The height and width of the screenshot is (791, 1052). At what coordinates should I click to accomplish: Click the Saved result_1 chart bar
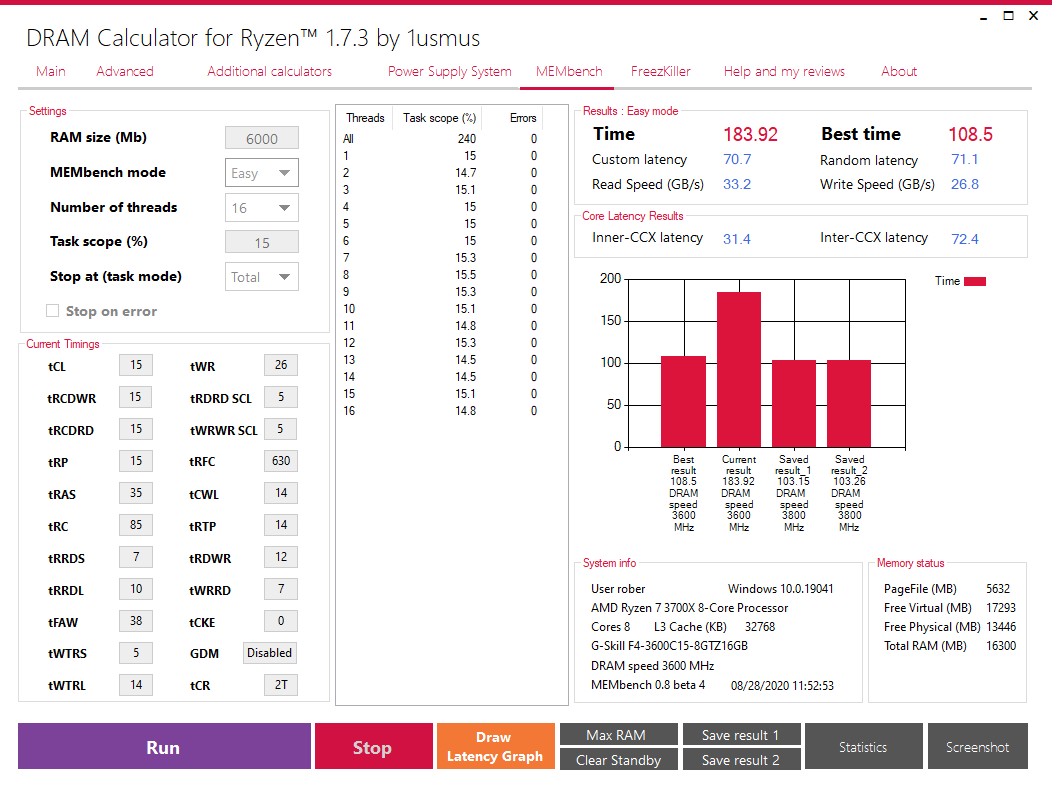[x=794, y=404]
